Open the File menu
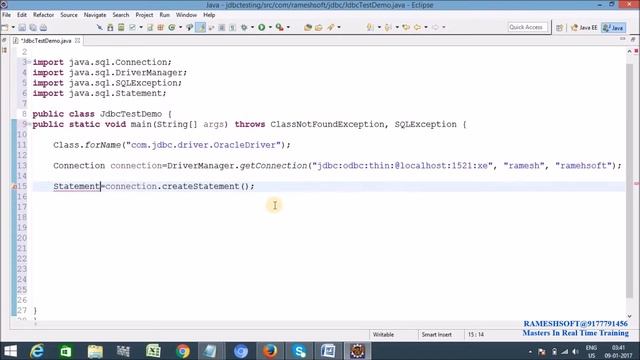This screenshot has height=360, width=640. [7, 15]
